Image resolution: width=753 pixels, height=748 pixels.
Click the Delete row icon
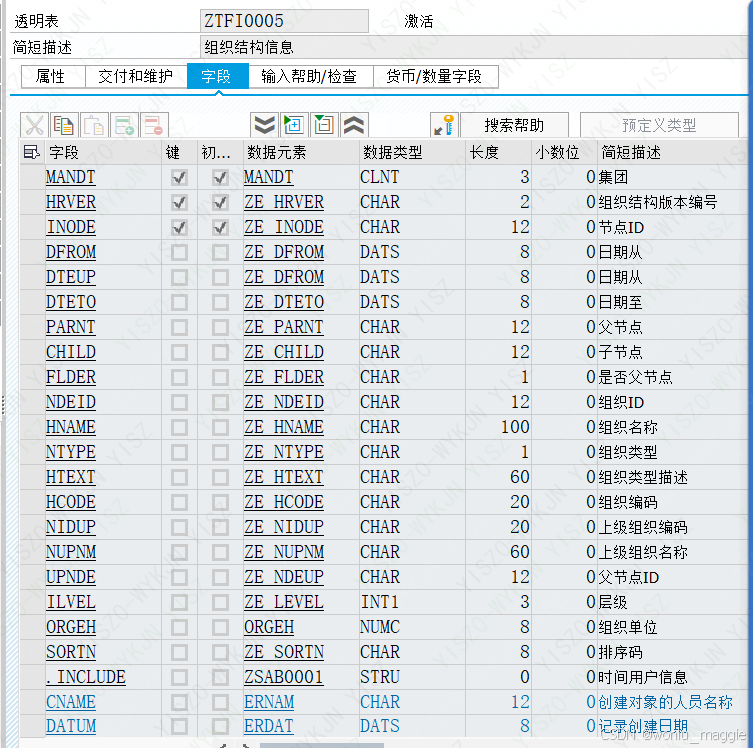point(154,126)
